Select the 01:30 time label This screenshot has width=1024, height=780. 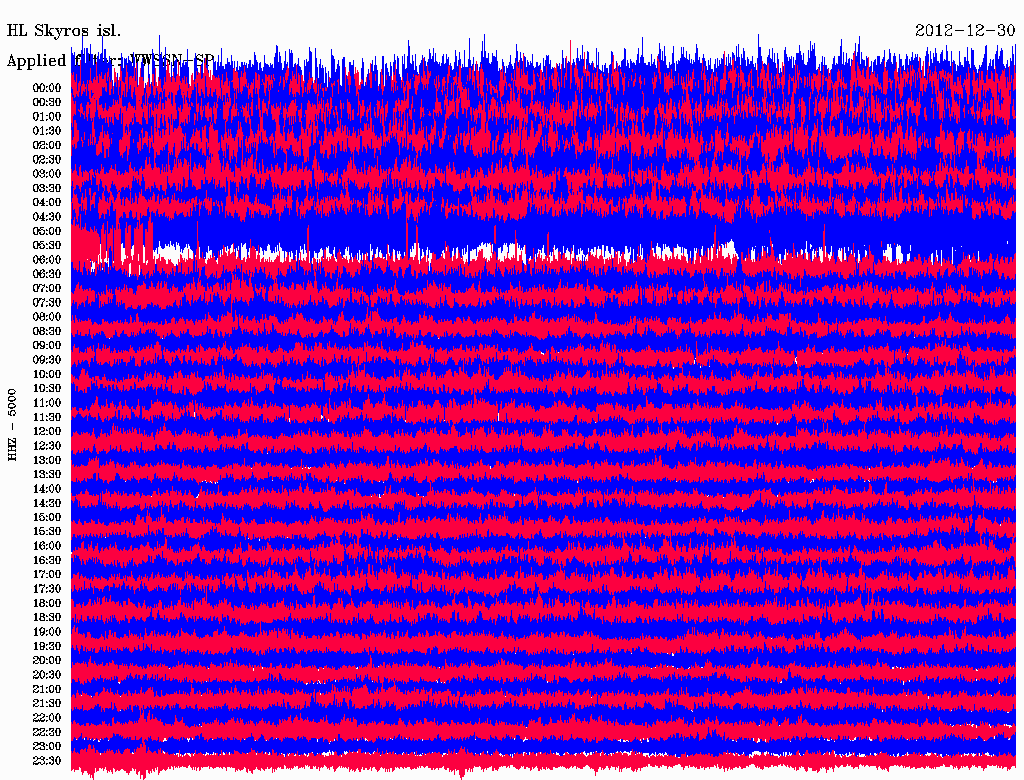pyautogui.click(x=47, y=131)
